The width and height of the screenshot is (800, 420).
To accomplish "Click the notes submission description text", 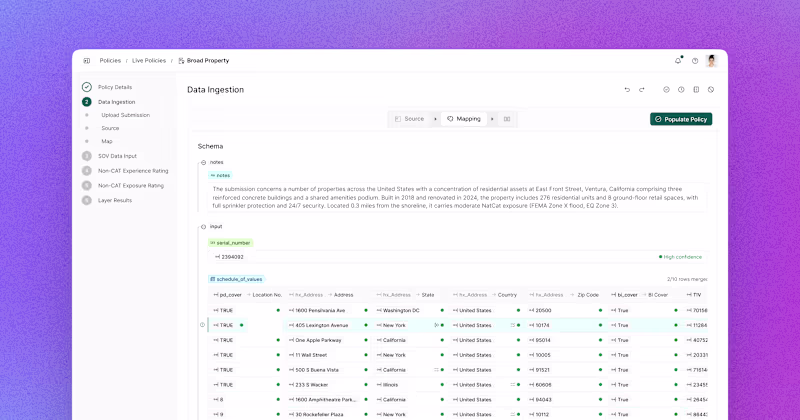I will 455,197.
